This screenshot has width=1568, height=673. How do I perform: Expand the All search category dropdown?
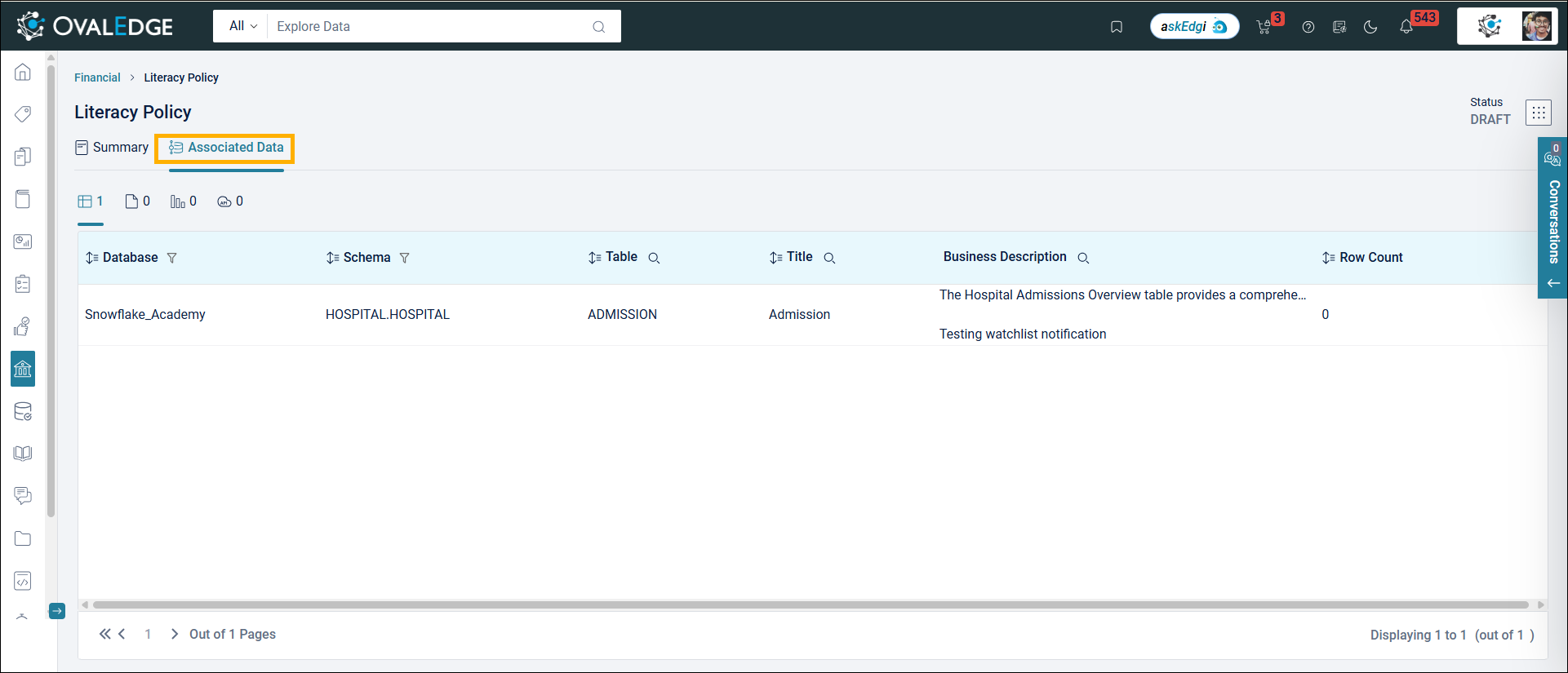click(242, 26)
